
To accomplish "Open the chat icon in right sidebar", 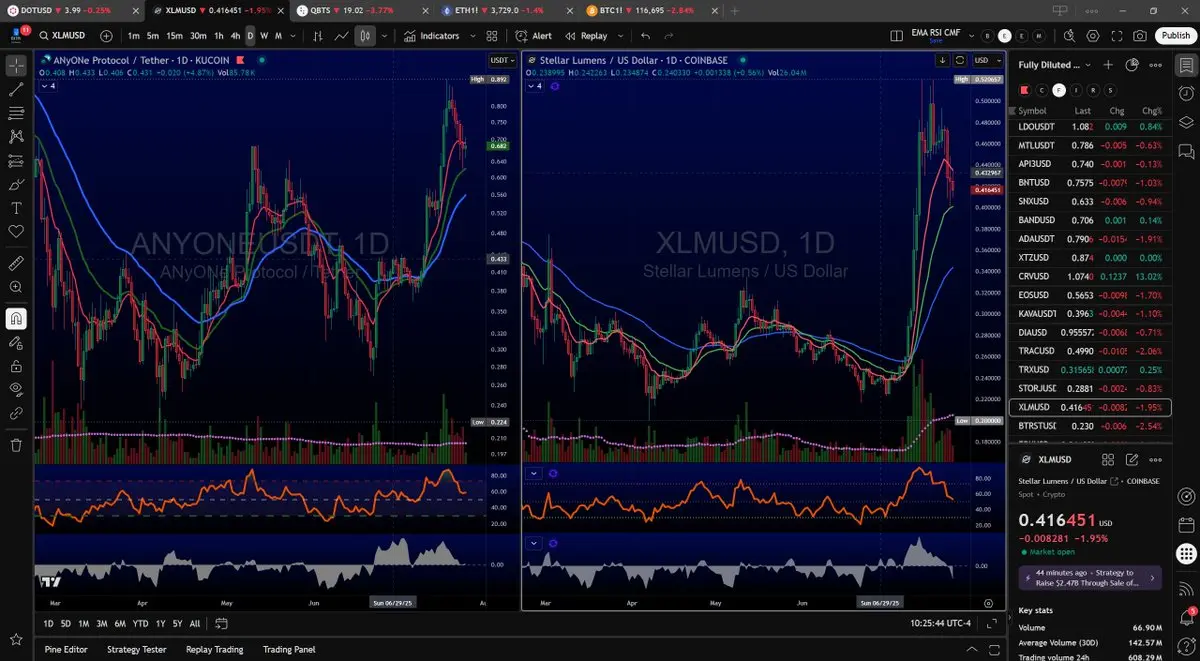I will pyautogui.click(x=1186, y=151).
